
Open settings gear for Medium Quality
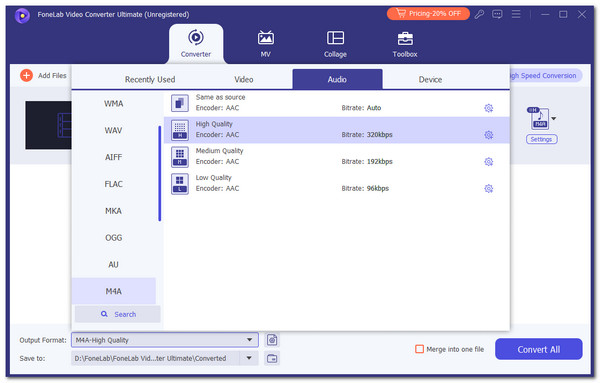coord(489,162)
